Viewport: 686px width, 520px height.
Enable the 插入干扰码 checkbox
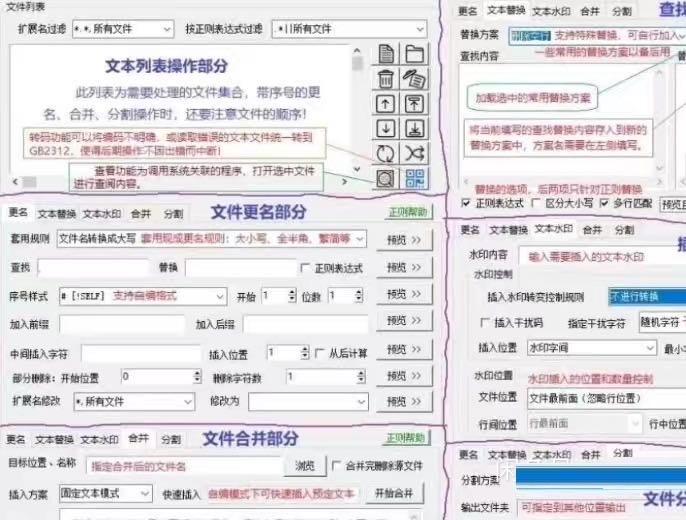485,323
